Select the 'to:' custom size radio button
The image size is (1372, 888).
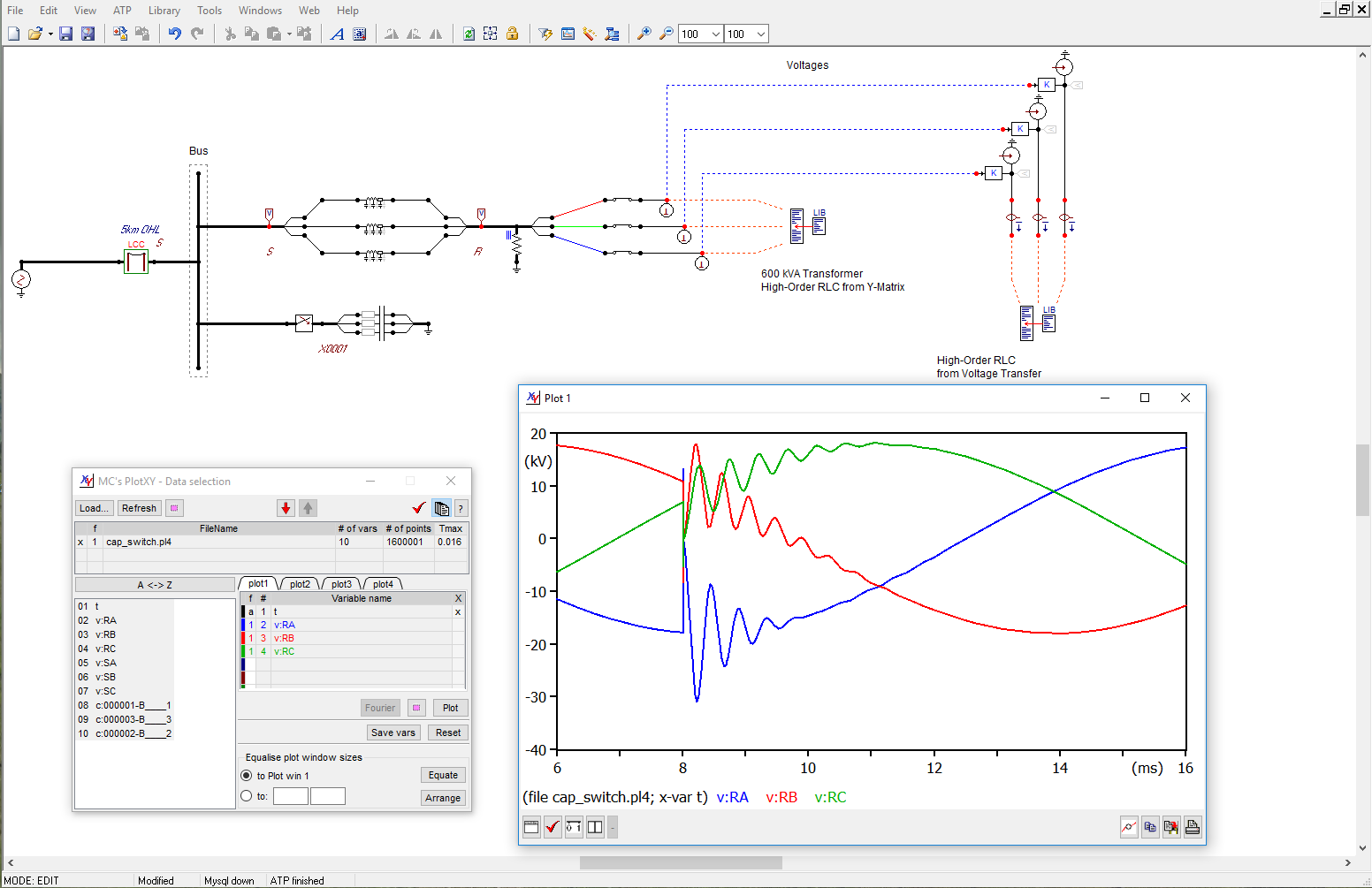pyautogui.click(x=247, y=796)
